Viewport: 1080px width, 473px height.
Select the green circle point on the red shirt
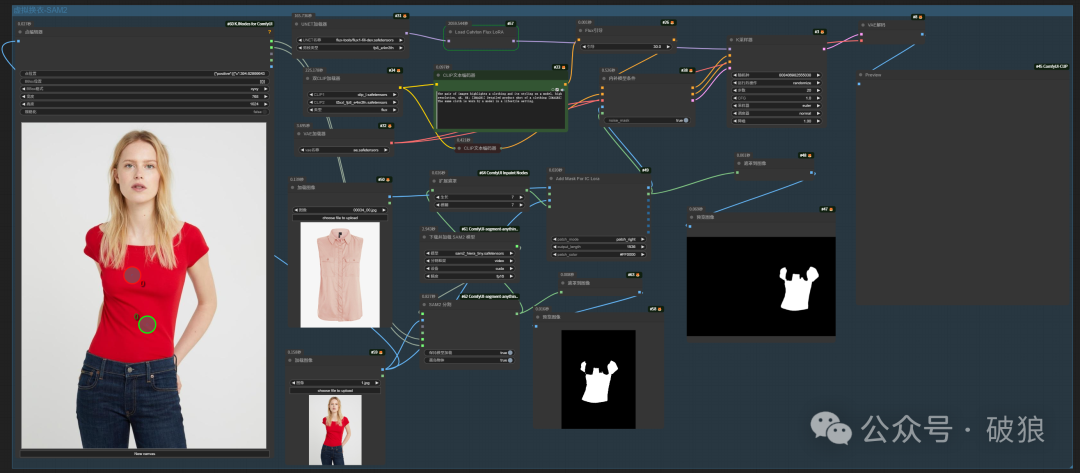147,324
